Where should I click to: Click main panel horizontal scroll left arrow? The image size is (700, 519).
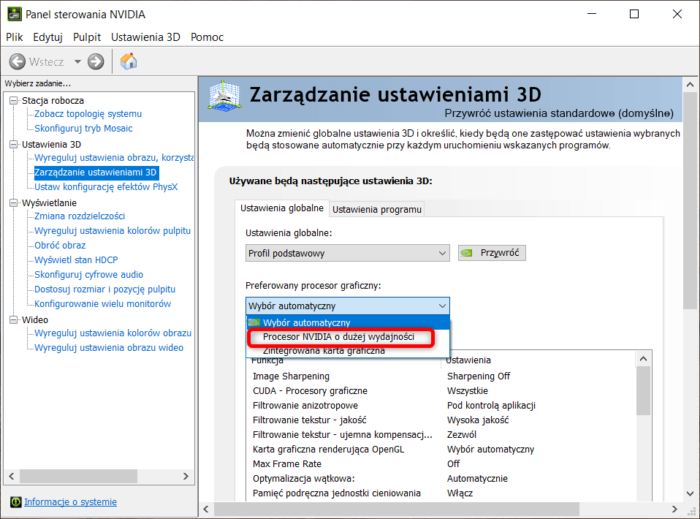click(x=206, y=509)
